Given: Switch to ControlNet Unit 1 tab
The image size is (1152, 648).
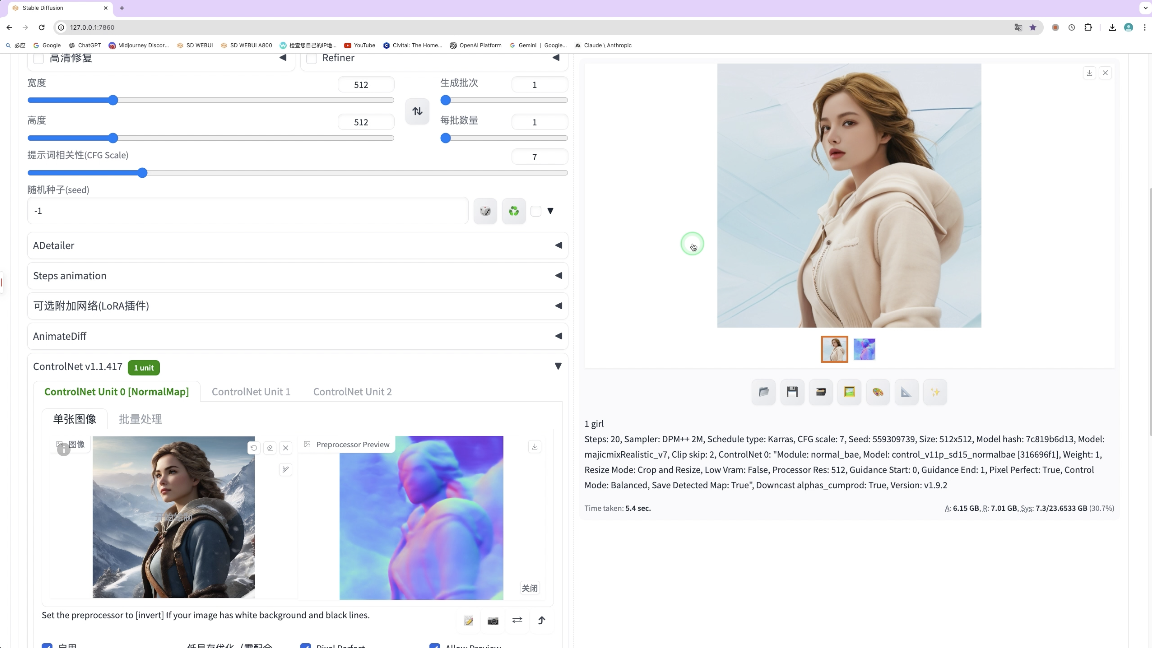Looking at the screenshot, I should 251,392.
